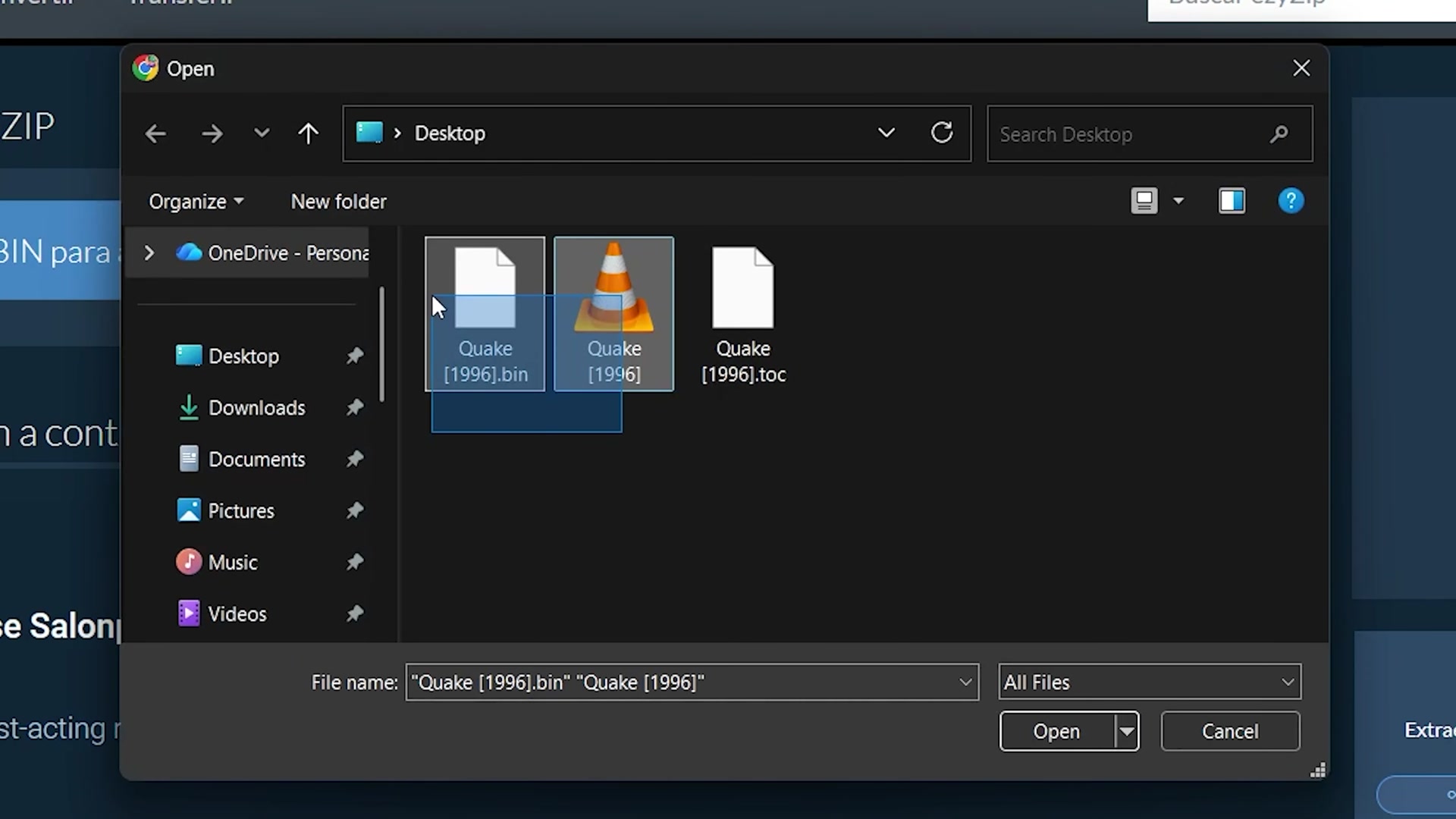Open the All Files file type dropdown
The width and height of the screenshot is (1456, 819).
click(1287, 681)
